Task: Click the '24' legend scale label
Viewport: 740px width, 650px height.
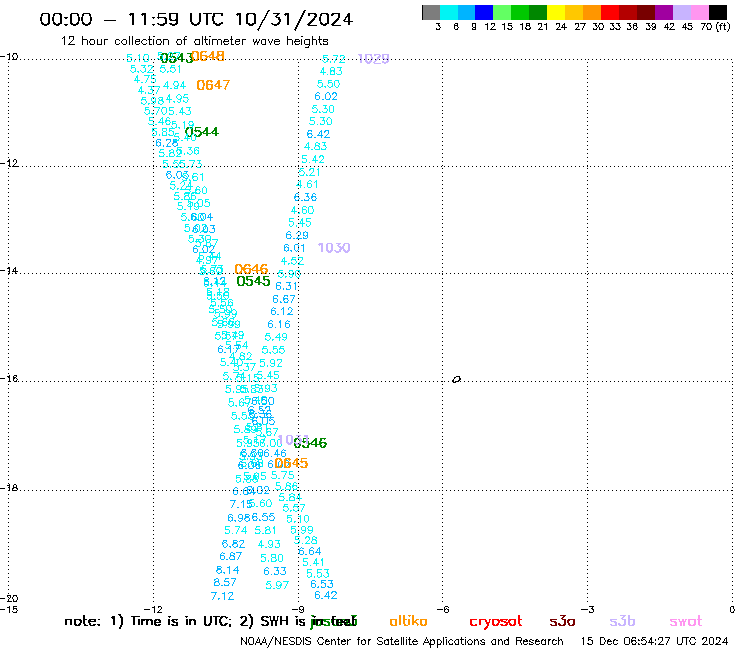Action: pyautogui.click(x=561, y=27)
